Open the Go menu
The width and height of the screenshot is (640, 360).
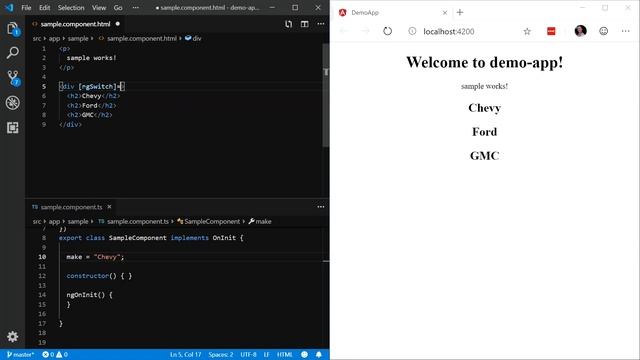coord(118,8)
